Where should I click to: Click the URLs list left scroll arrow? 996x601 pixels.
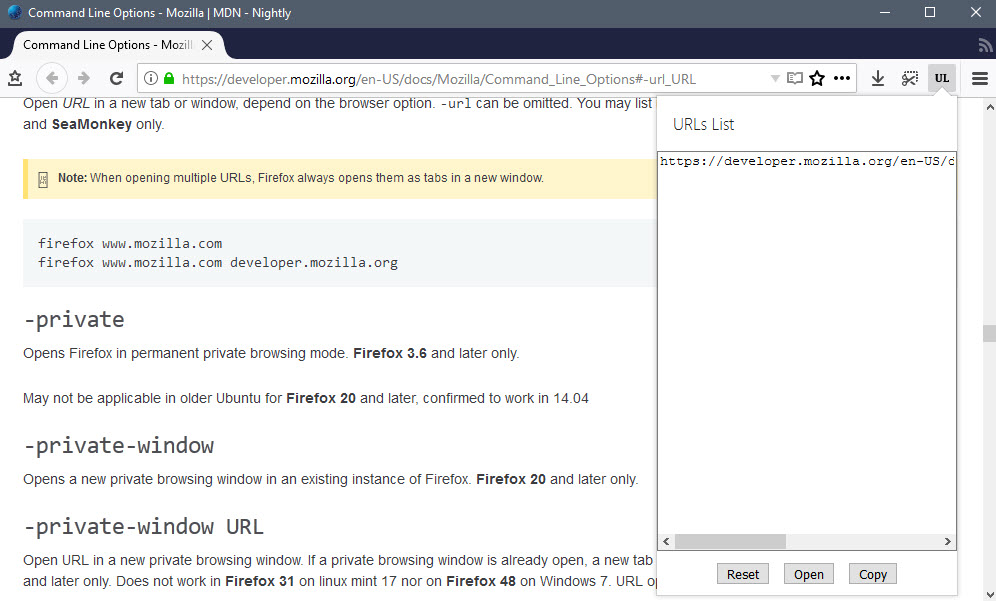point(666,541)
